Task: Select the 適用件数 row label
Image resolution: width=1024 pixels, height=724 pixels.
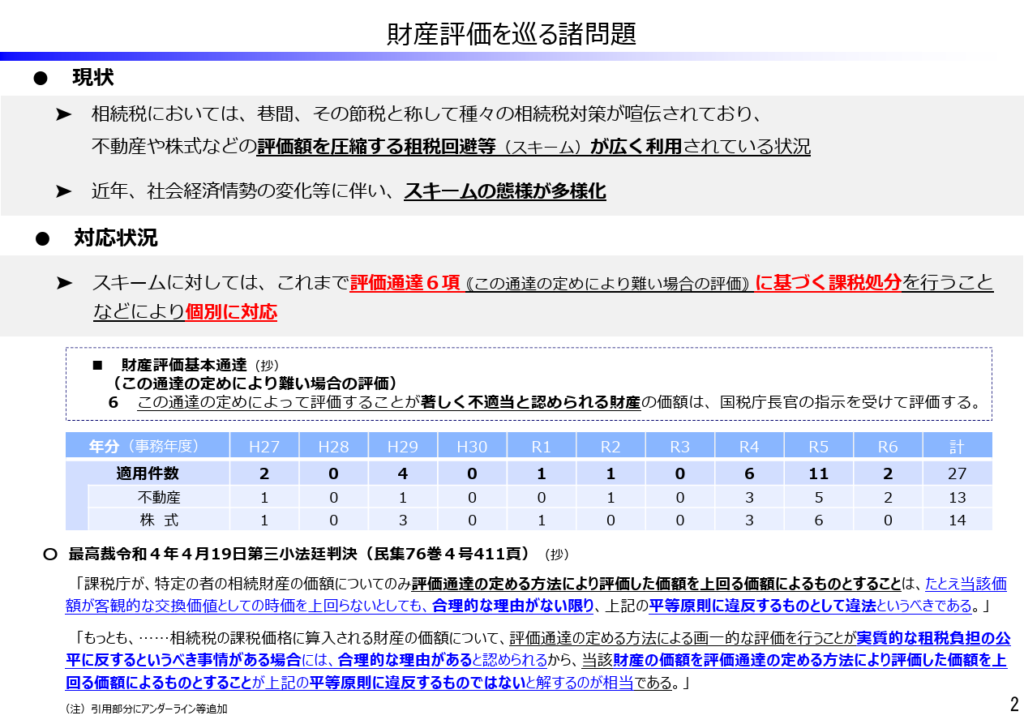Action: [146, 473]
